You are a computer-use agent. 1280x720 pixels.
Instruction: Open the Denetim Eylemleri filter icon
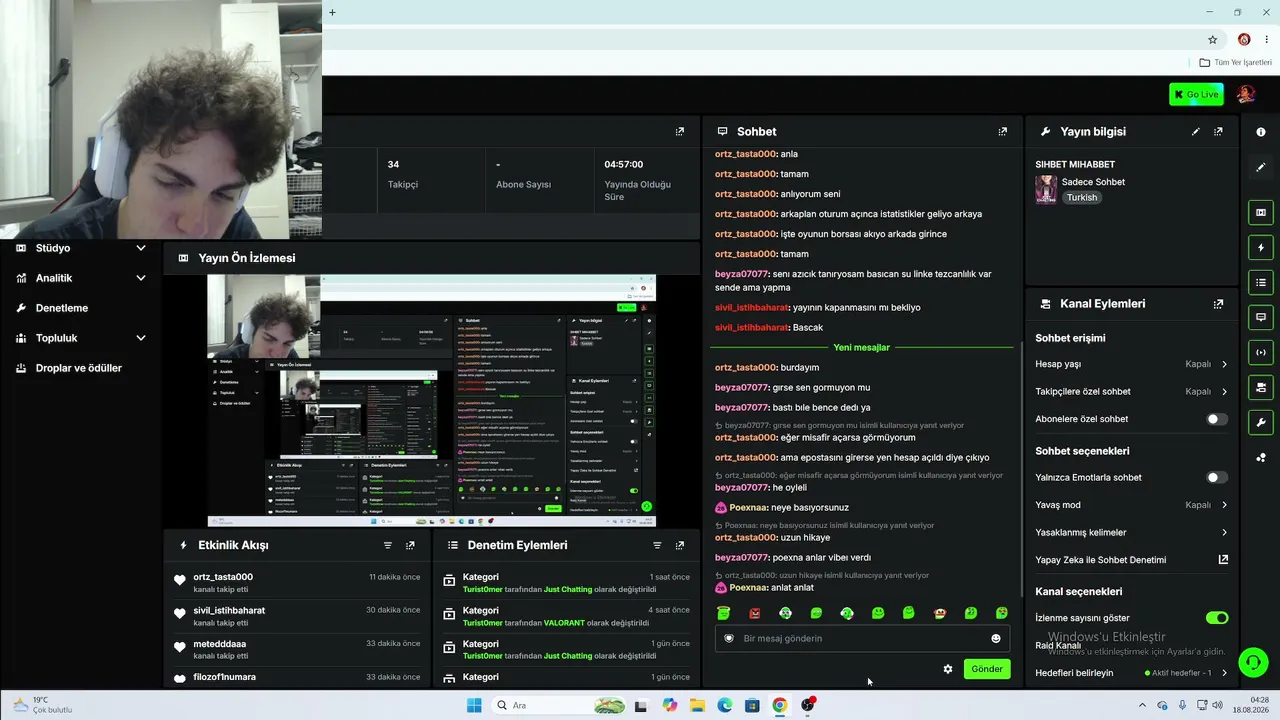[657, 545]
